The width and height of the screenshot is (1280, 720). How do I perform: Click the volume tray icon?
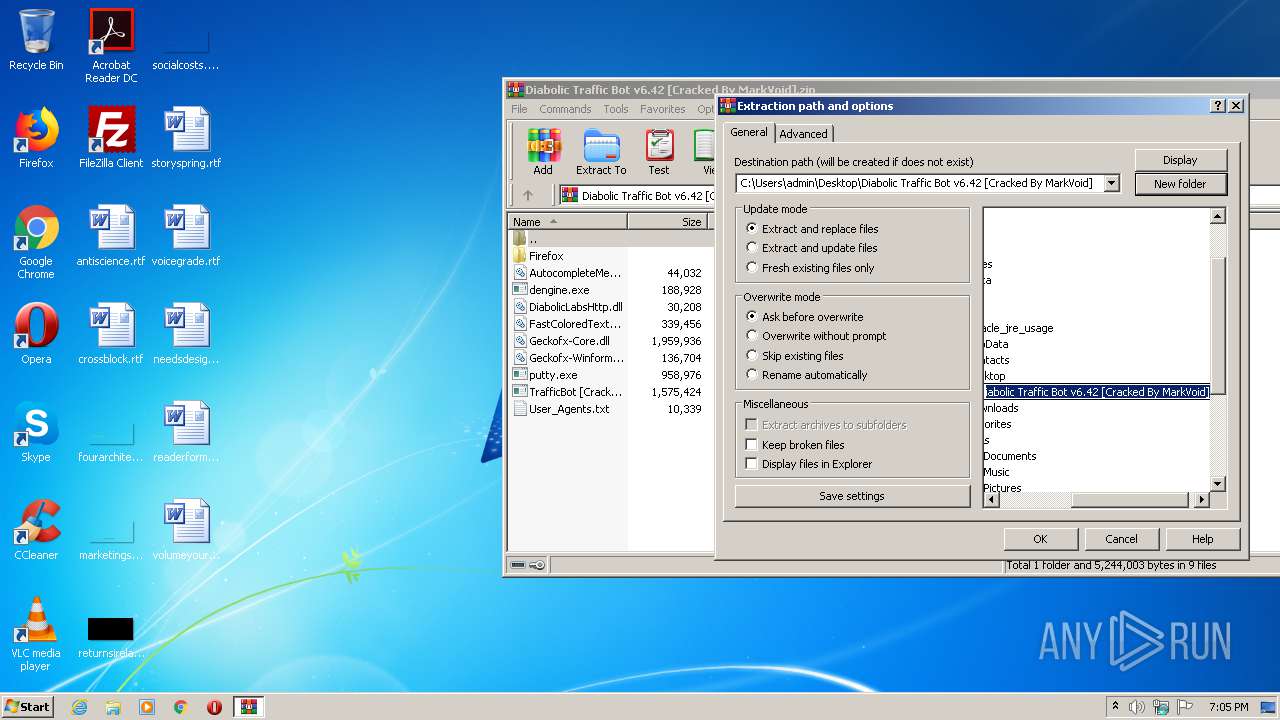[1137, 707]
